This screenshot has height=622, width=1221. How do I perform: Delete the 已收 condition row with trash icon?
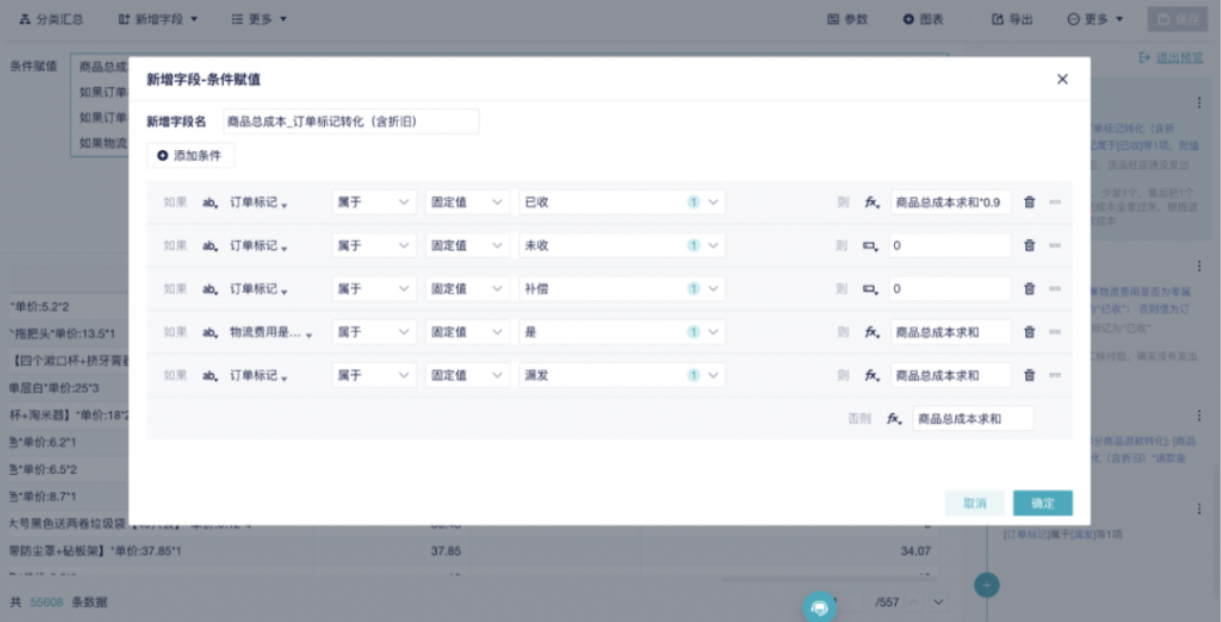(1029, 202)
